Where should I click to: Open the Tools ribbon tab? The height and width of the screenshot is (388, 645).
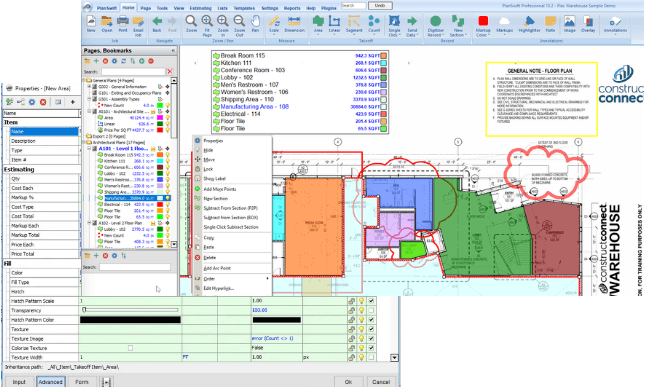pos(162,8)
